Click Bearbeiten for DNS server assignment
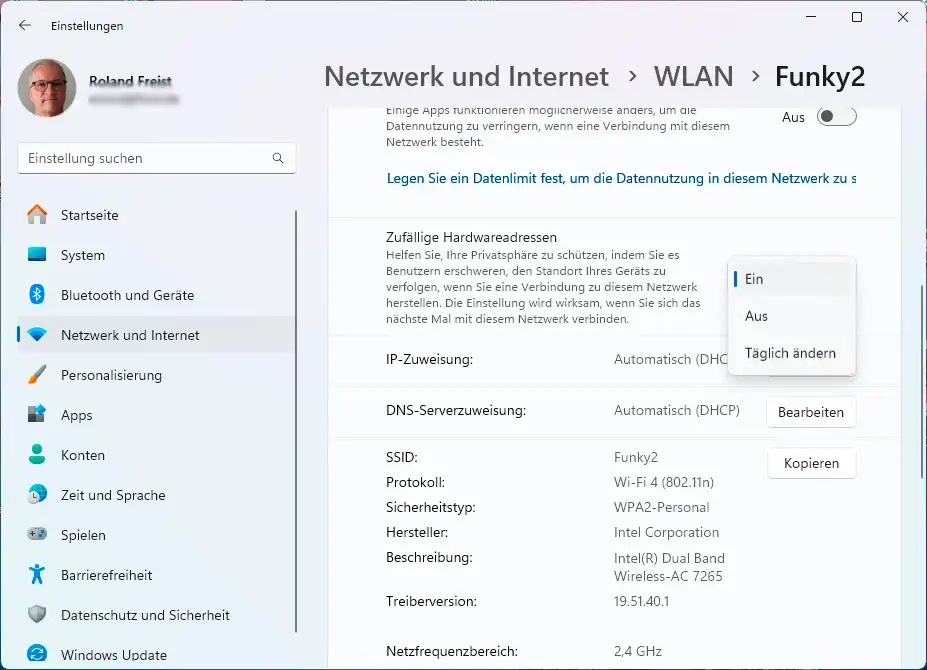The image size is (927, 670). point(810,412)
